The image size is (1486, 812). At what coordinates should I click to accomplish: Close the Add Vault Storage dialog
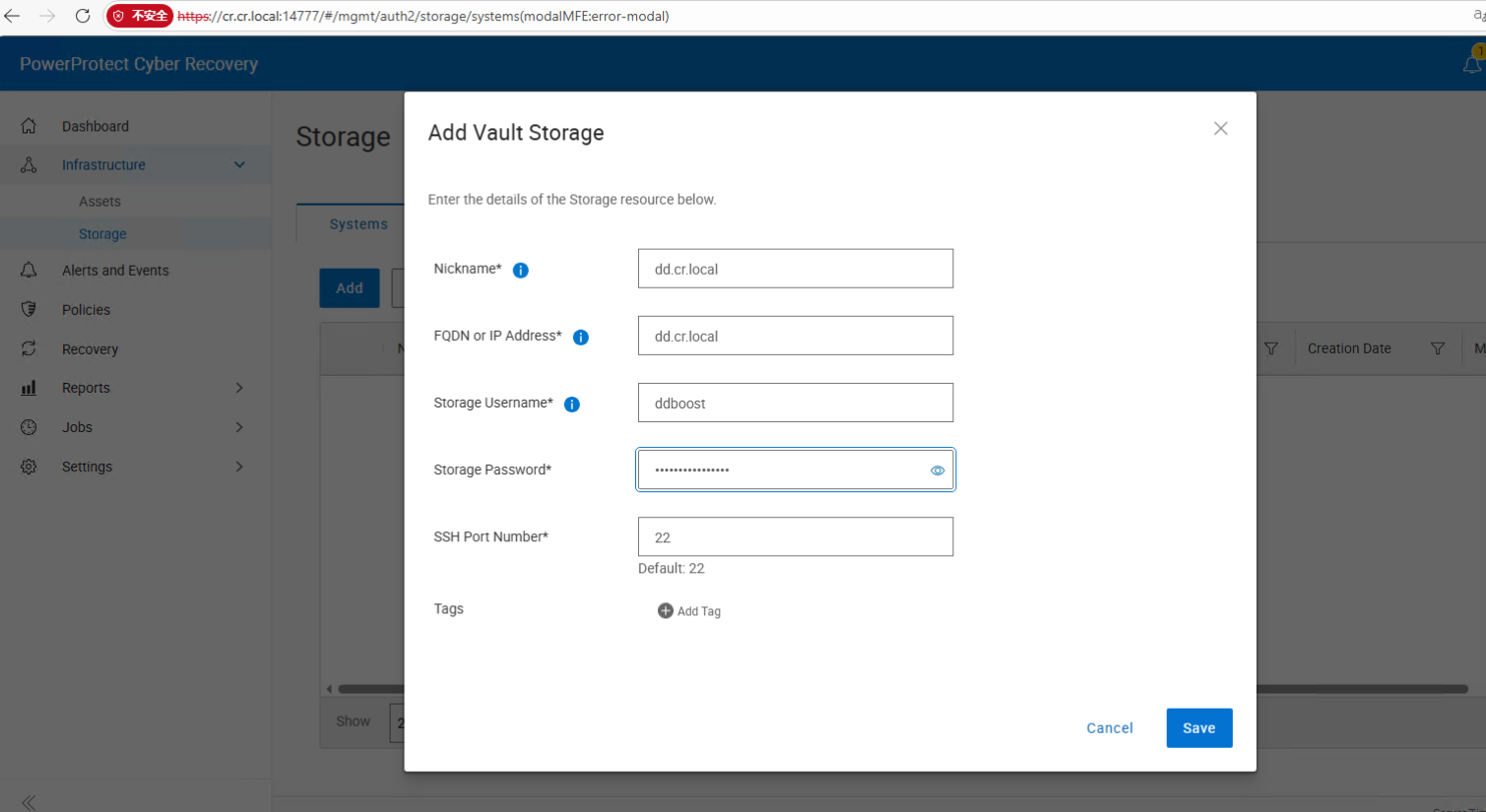1221,129
